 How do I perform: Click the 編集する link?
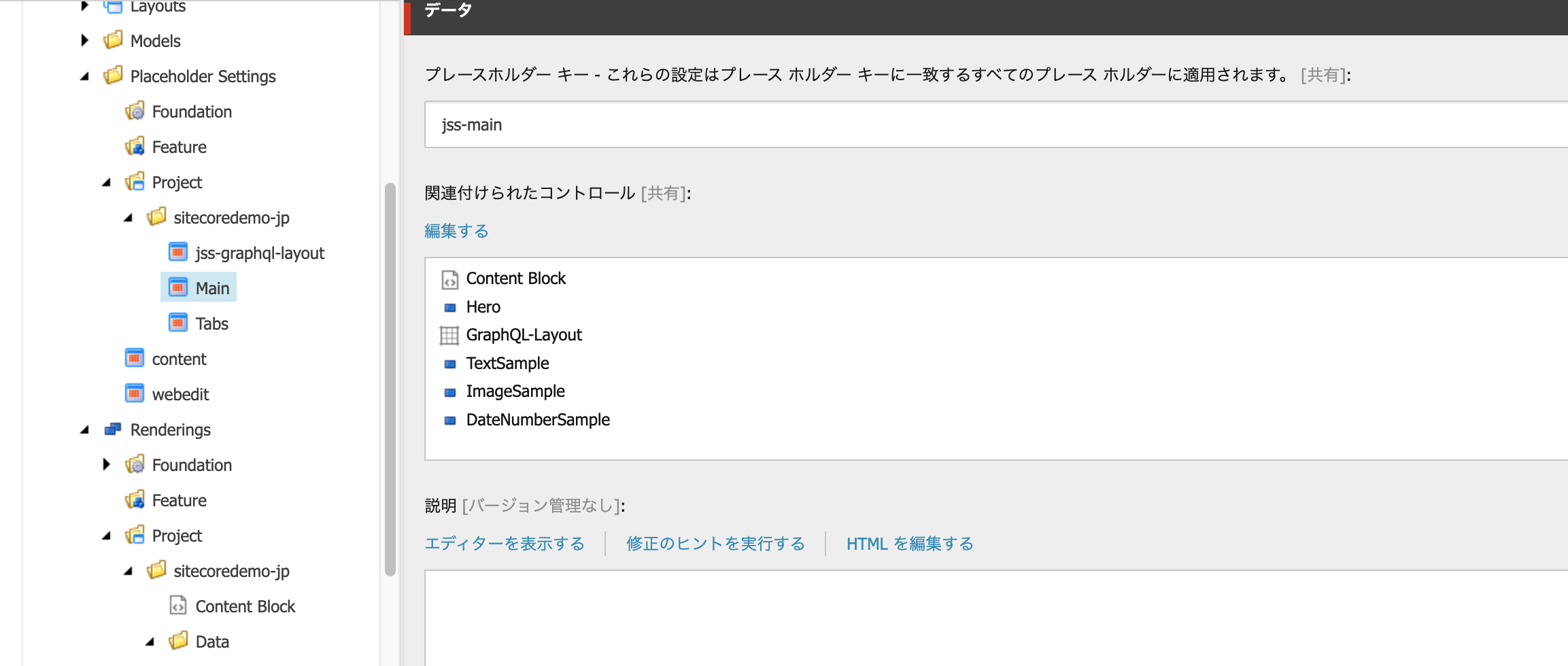(456, 231)
